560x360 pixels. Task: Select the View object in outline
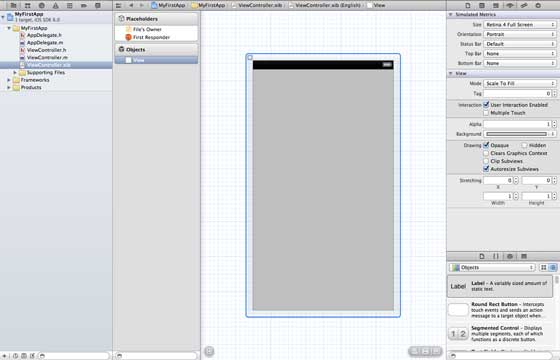pyautogui.click(x=156, y=60)
